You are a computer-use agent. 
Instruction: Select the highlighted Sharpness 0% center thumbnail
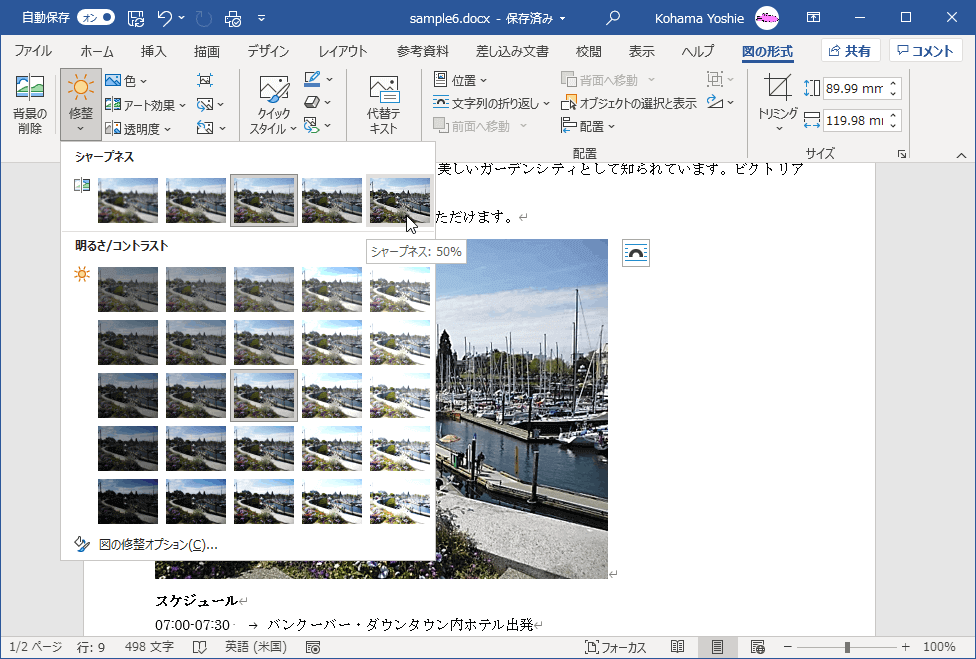coord(264,200)
